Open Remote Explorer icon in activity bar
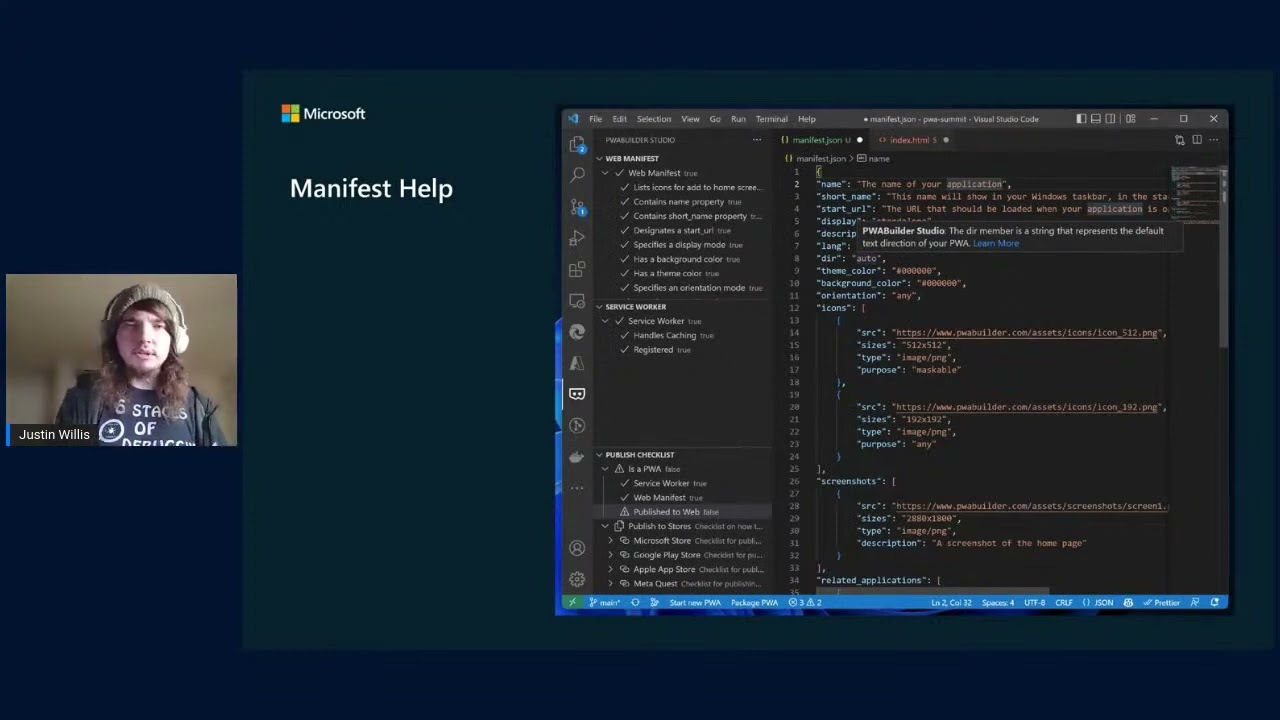 577,301
